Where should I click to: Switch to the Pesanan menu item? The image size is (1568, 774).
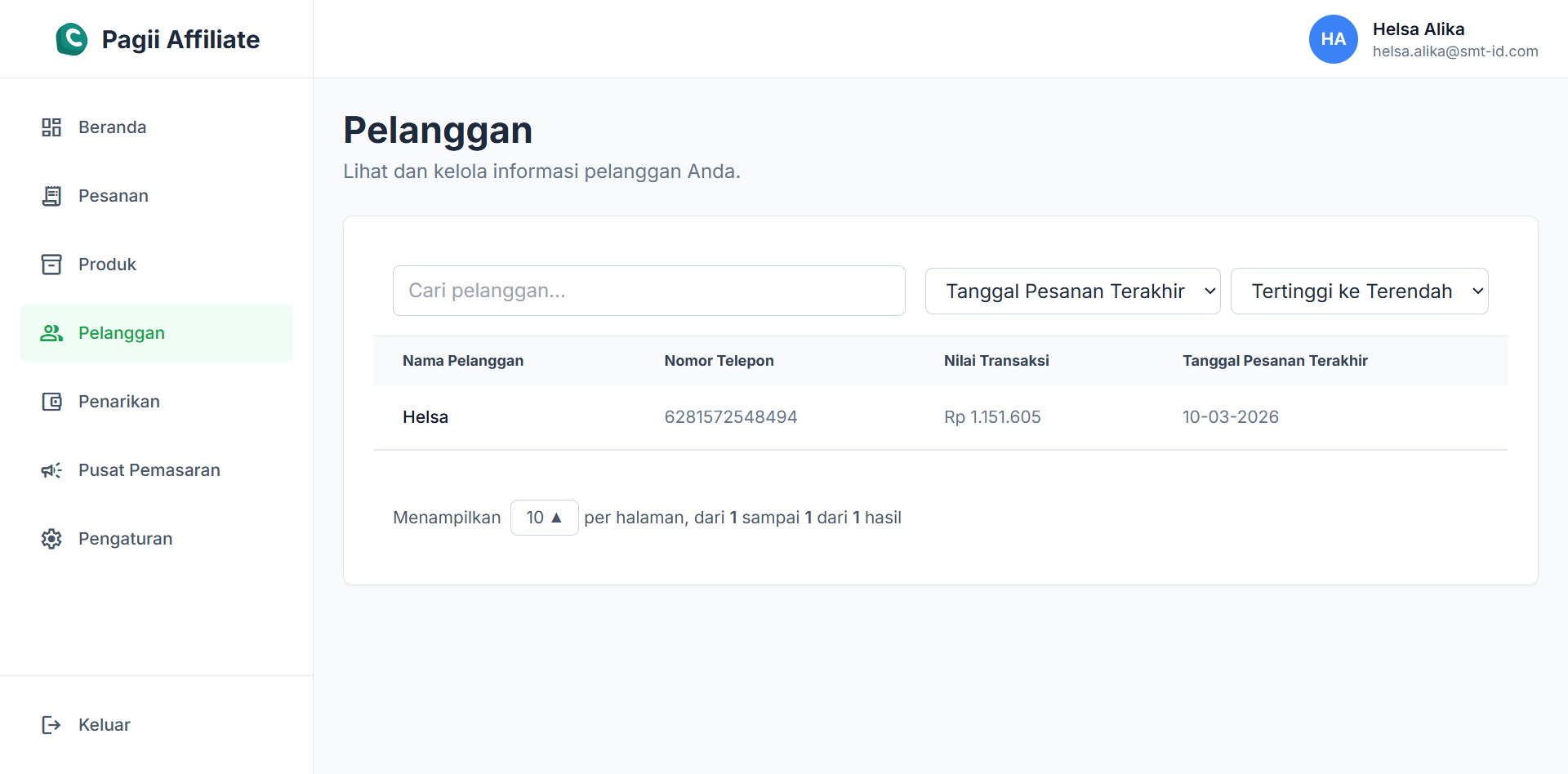coord(113,195)
